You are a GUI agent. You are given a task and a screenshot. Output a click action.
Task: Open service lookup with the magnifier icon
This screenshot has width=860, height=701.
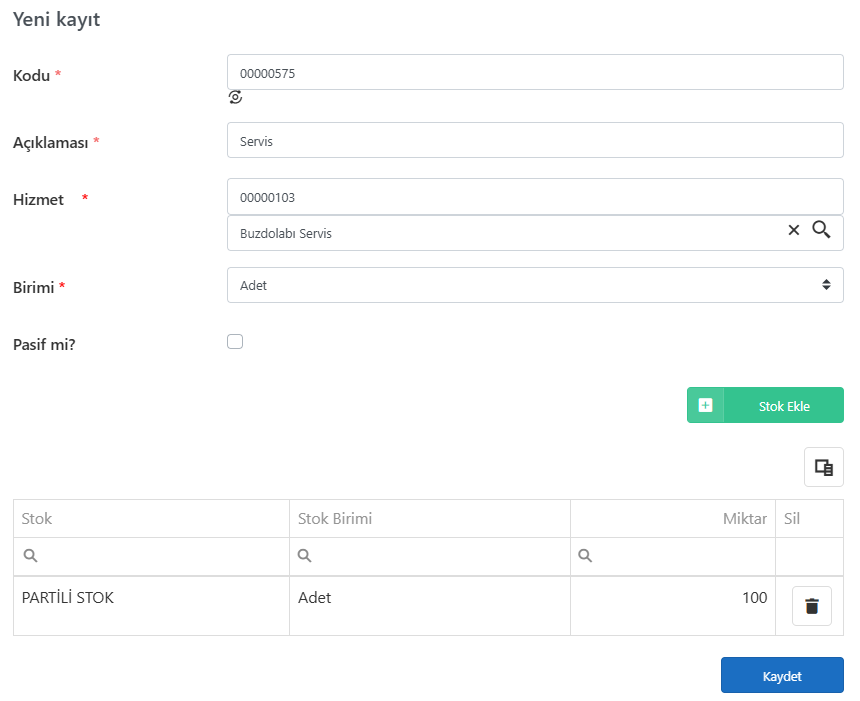821,229
